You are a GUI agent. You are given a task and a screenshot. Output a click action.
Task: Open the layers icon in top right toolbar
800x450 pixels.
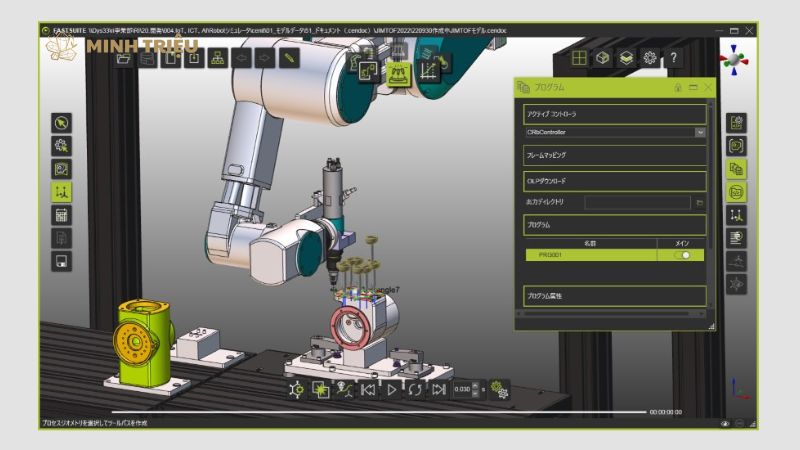[626, 58]
